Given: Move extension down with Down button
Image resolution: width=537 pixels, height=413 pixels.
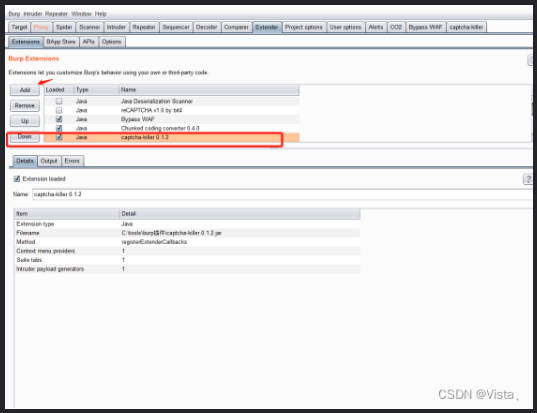Looking at the screenshot, I should [x=25, y=136].
